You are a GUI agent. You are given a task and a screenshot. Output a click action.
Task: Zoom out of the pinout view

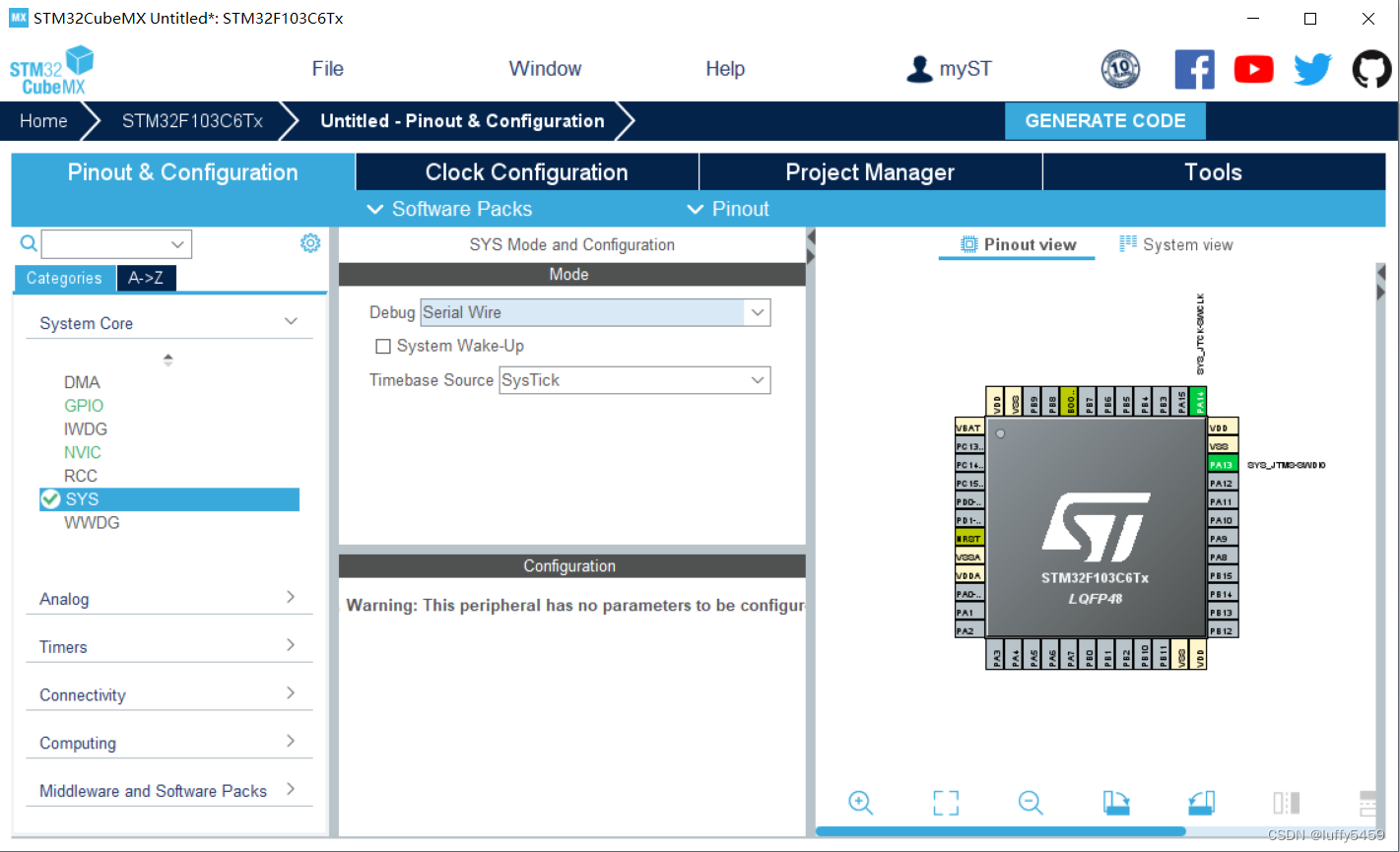coord(1031,803)
